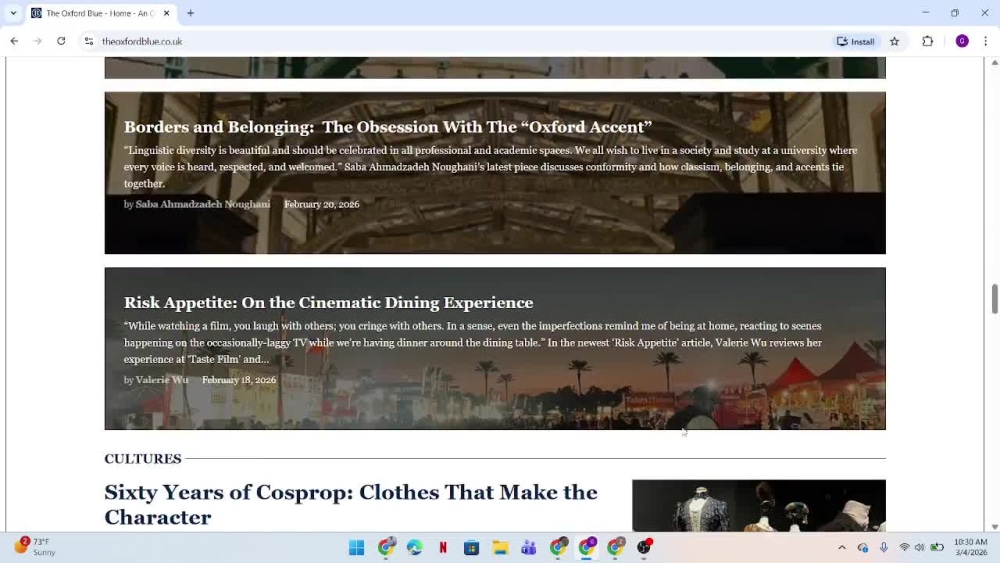Install the Oxford Blue web app
This screenshot has height=563, width=1000.
click(x=856, y=41)
